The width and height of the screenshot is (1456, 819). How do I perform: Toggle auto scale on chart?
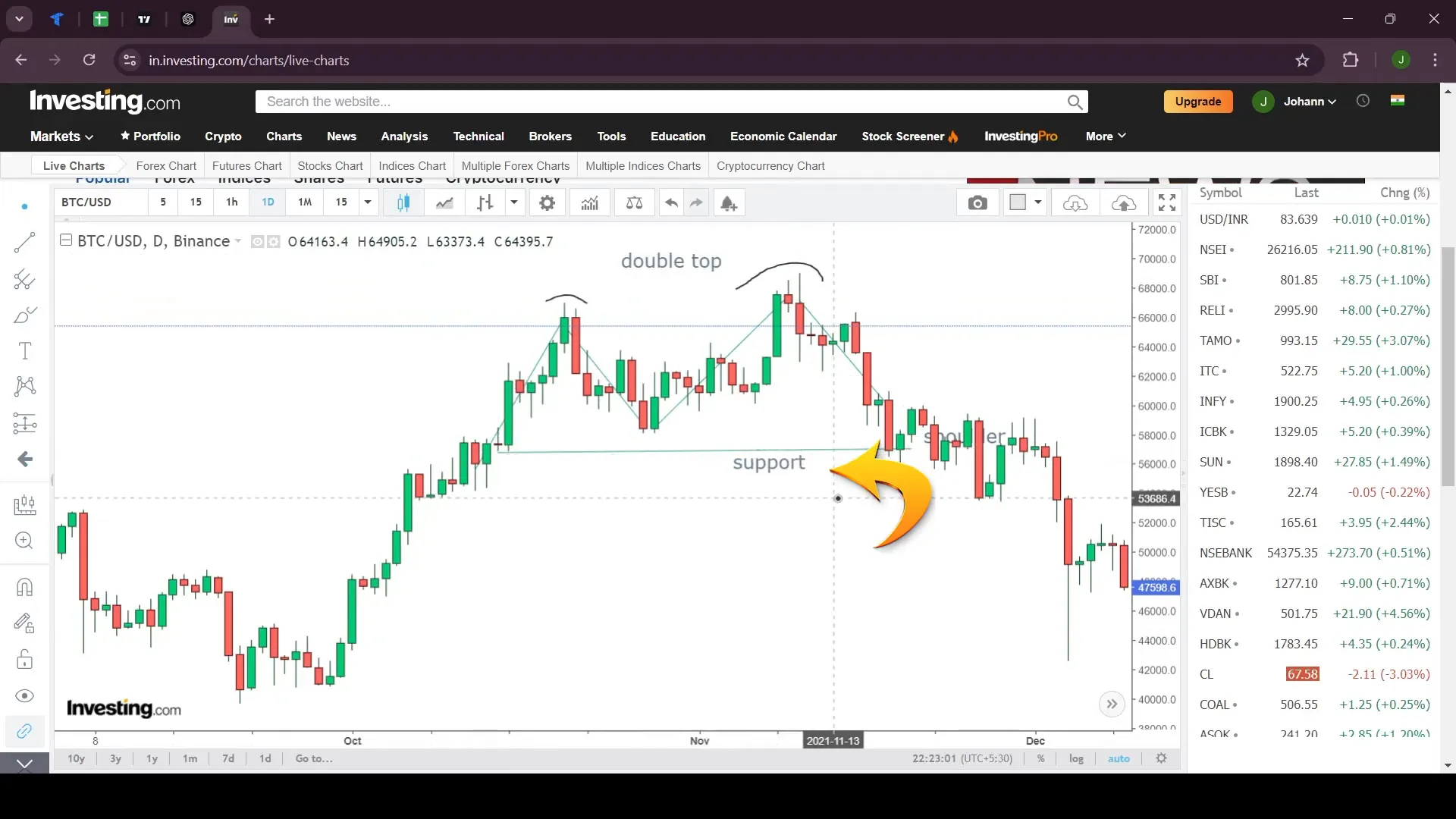(x=1119, y=758)
